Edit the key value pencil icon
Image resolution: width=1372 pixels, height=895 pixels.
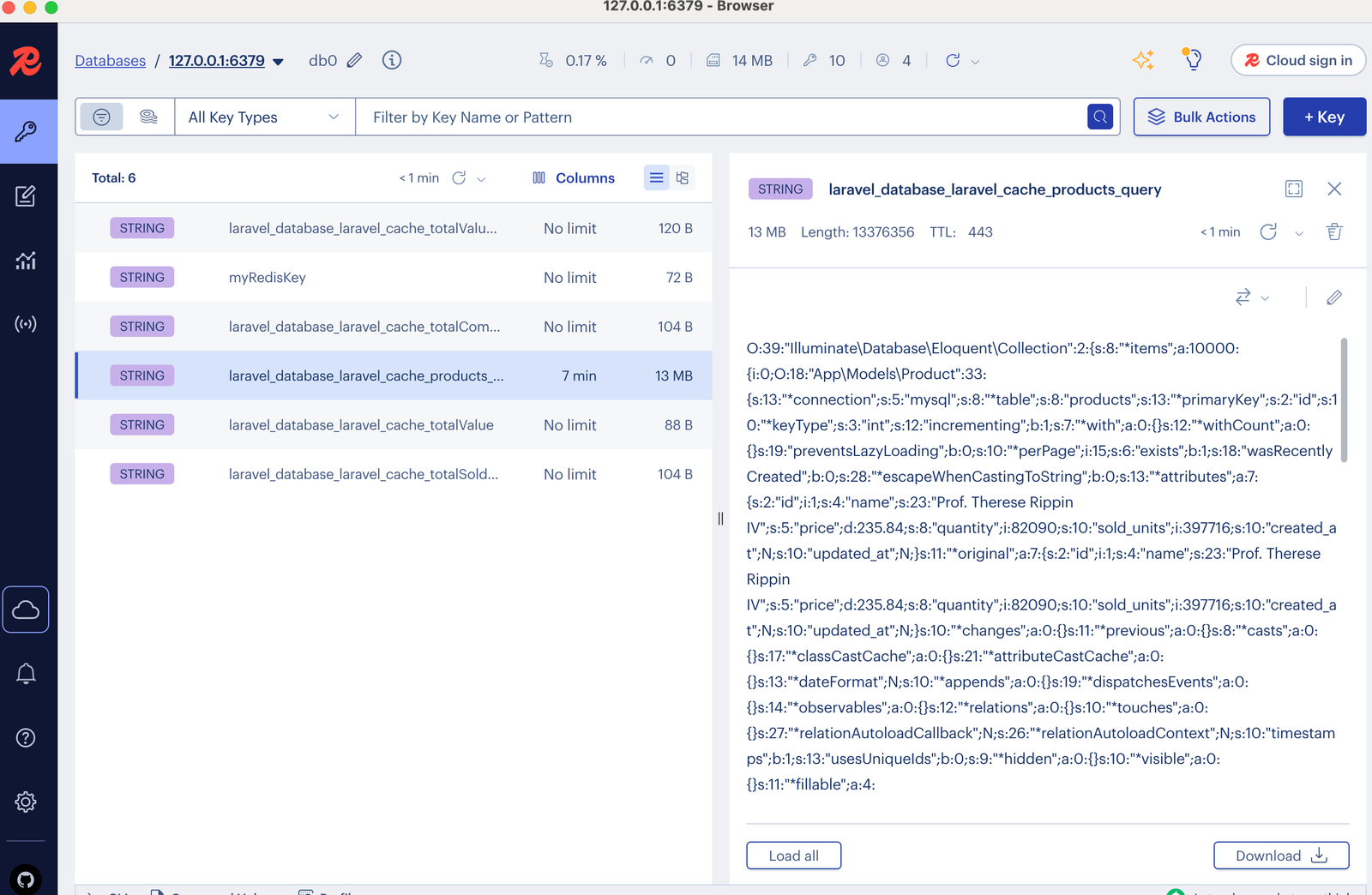click(1334, 297)
